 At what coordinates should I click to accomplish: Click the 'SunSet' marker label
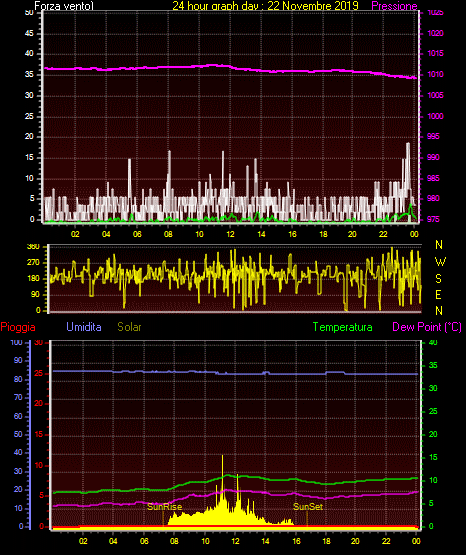pyautogui.click(x=308, y=507)
